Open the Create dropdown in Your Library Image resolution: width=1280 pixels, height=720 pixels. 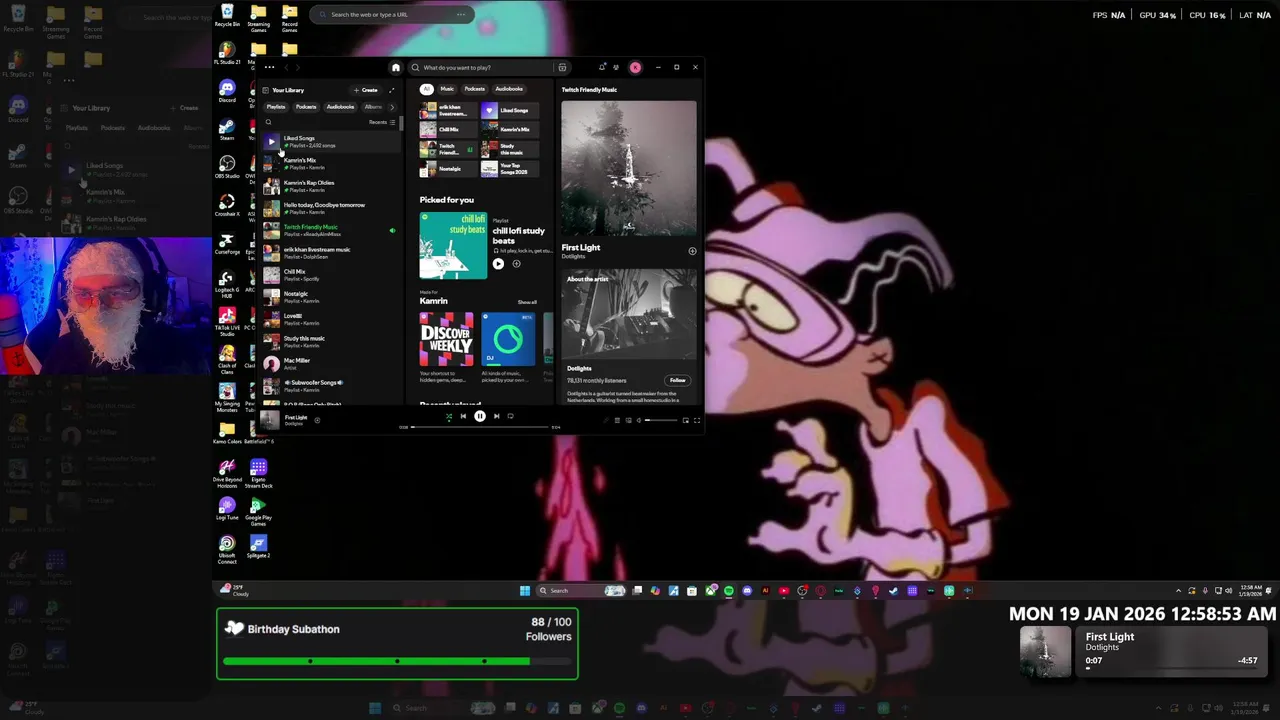pos(366,90)
